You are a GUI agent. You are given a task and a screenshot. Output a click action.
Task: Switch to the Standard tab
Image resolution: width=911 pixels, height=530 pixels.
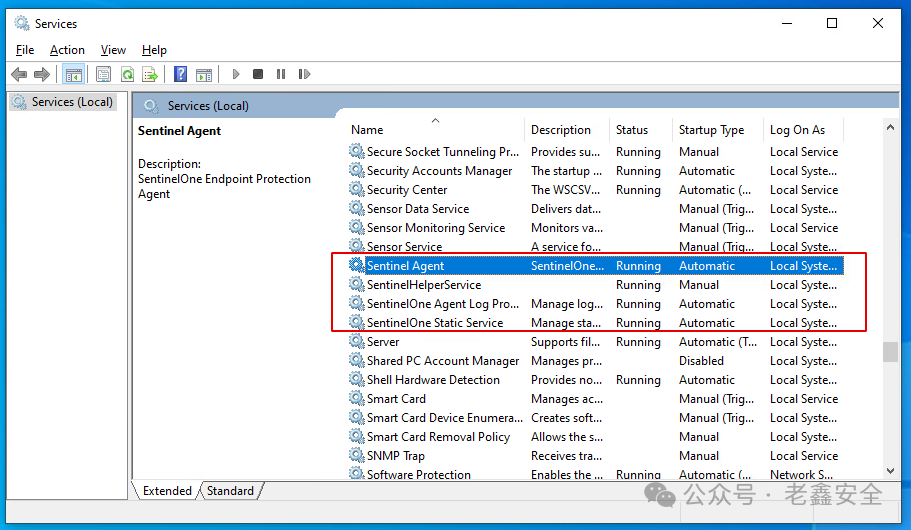pos(230,490)
